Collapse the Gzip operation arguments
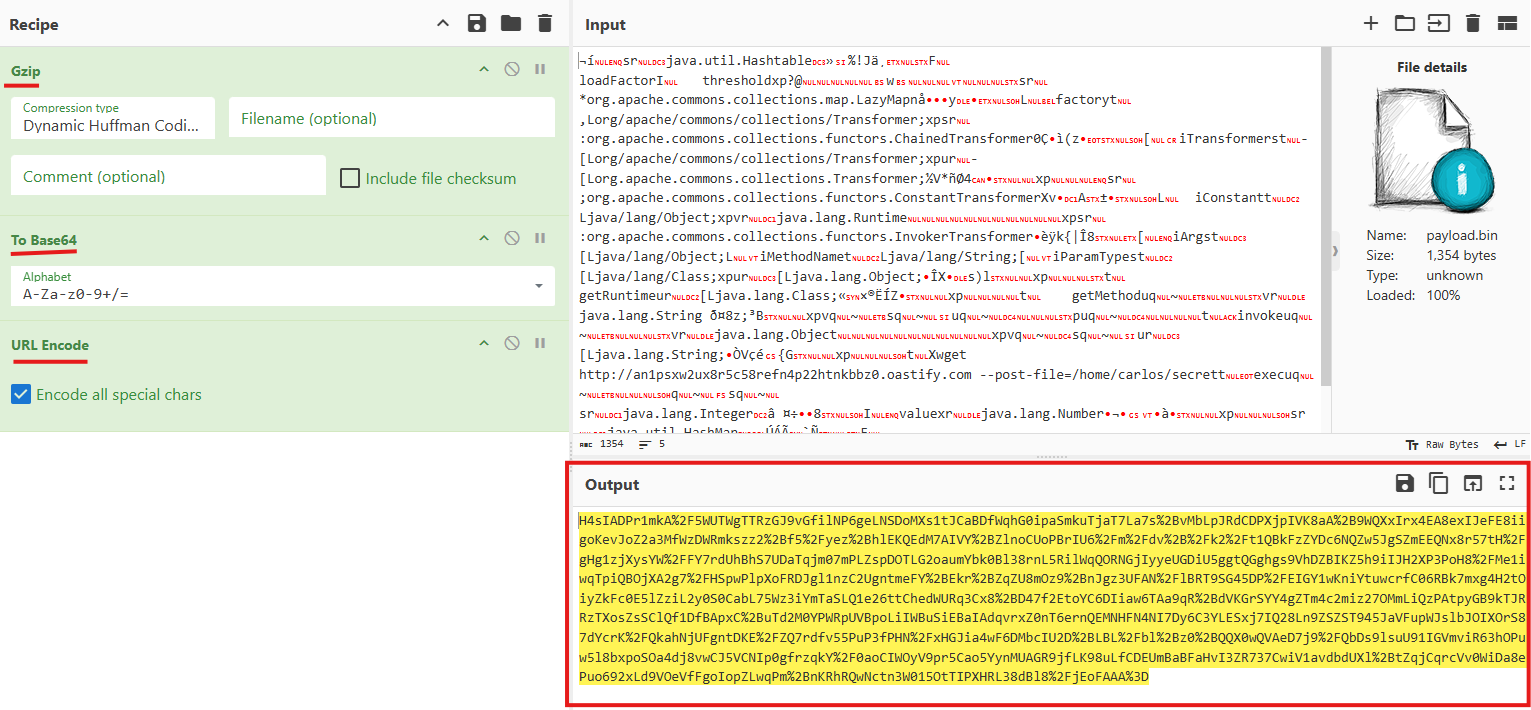Screen dimensions: 1531x710 484,69
